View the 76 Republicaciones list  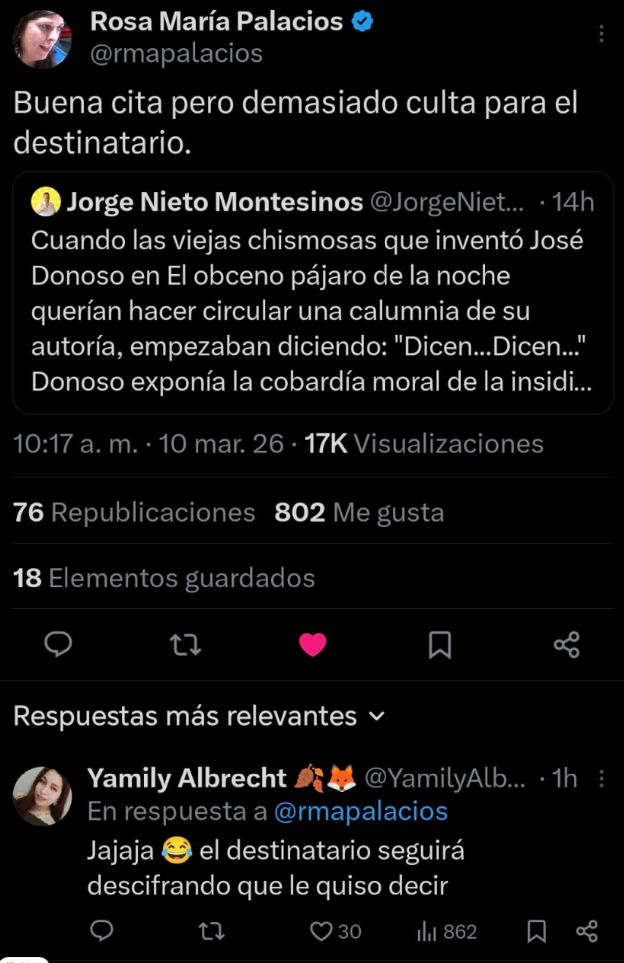pos(134,513)
